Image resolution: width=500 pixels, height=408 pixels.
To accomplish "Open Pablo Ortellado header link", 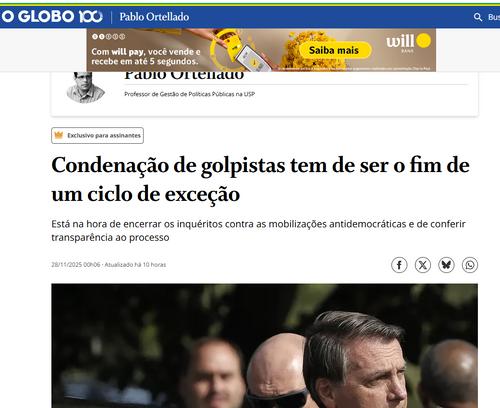I will pyautogui.click(x=154, y=17).
